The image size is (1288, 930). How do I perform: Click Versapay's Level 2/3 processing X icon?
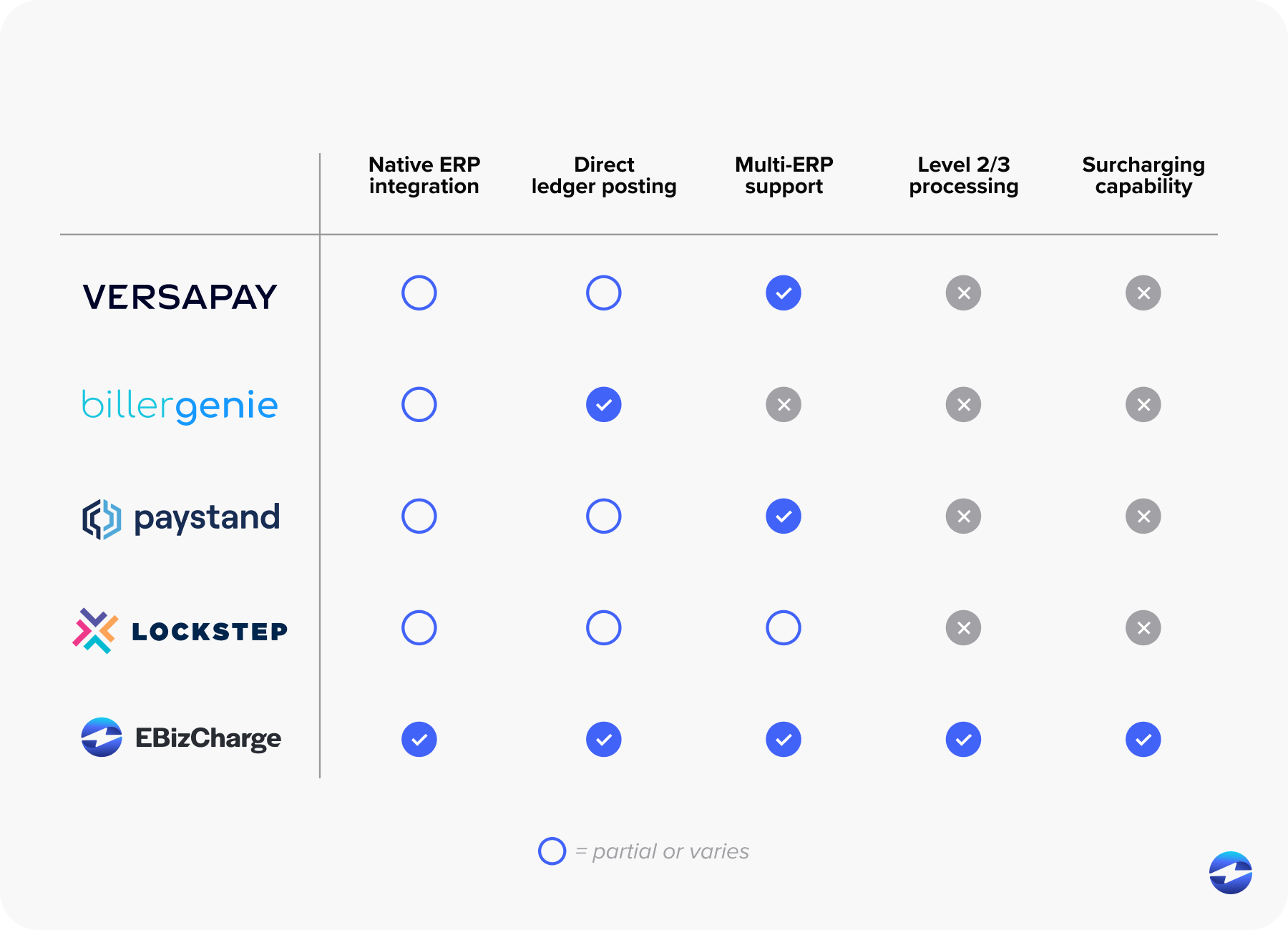(x=963, y=293)
